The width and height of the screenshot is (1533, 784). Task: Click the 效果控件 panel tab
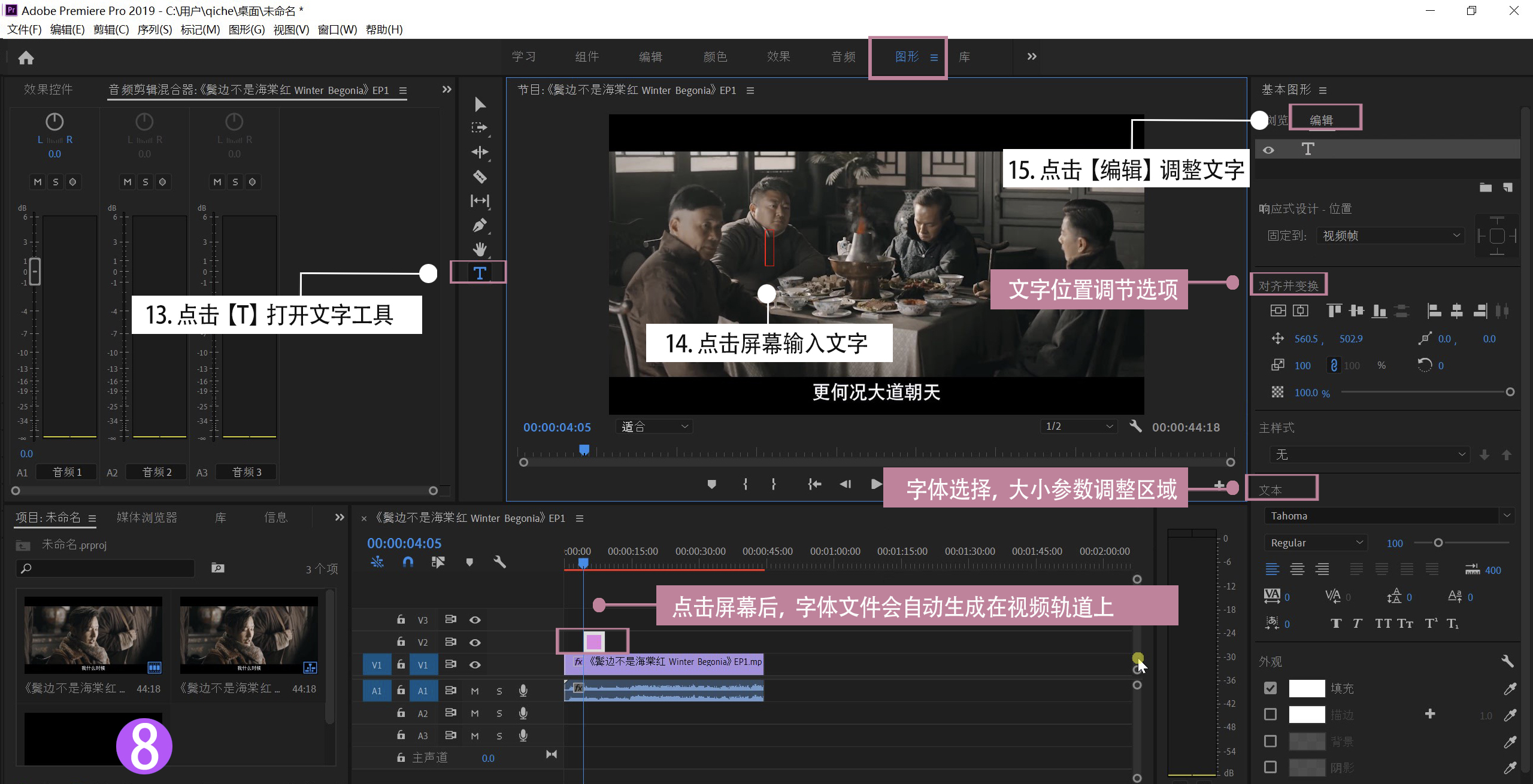[x=49, y=89]
